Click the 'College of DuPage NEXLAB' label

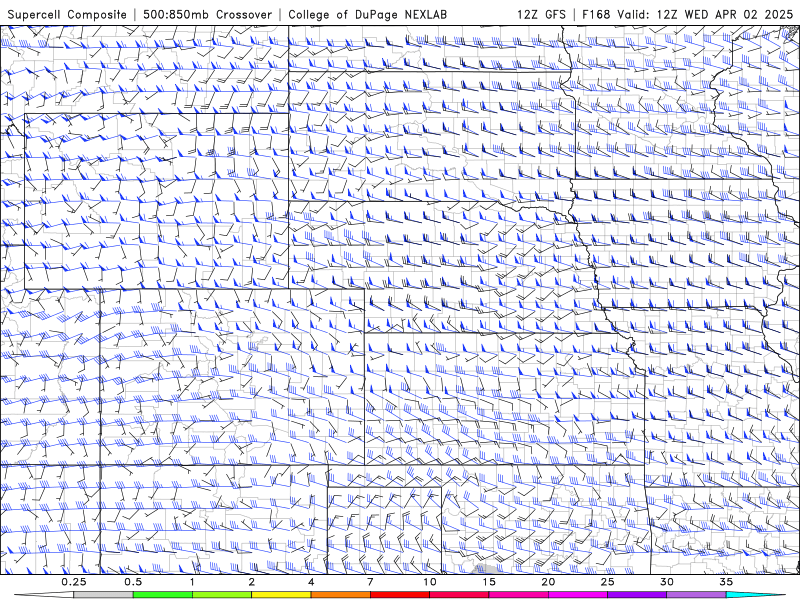[x=367, y=15]
